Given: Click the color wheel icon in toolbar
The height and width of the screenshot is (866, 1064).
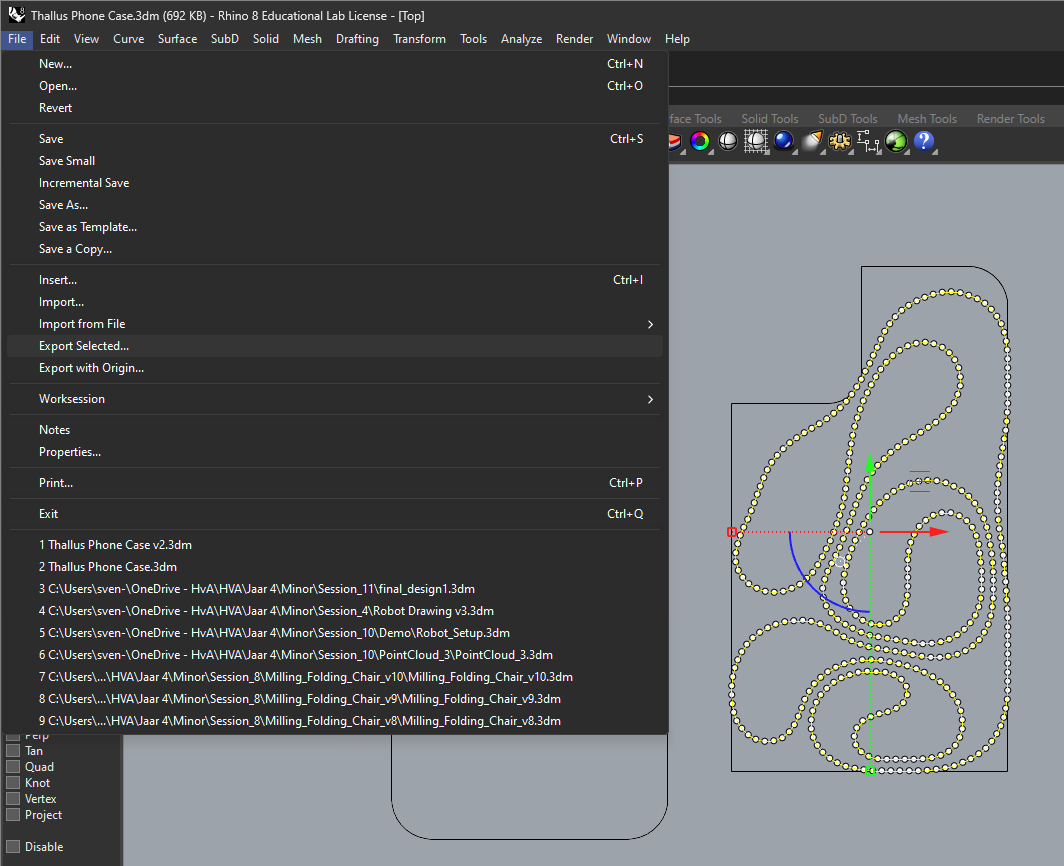Looking at the screenshot, I should coord(700,141).
